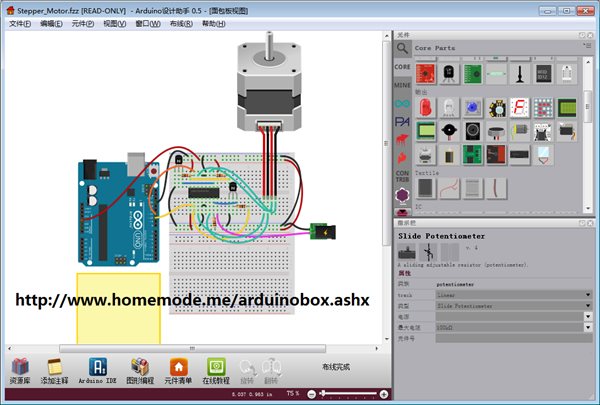Select the green LCD screen part in first output row
This screenshot has height=405, width=600.
click(x=567, y=108)
